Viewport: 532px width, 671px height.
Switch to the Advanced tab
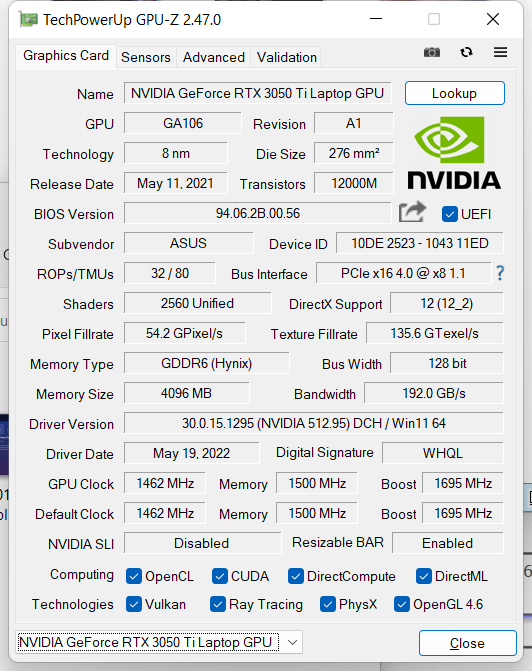[x=214, y=57]
